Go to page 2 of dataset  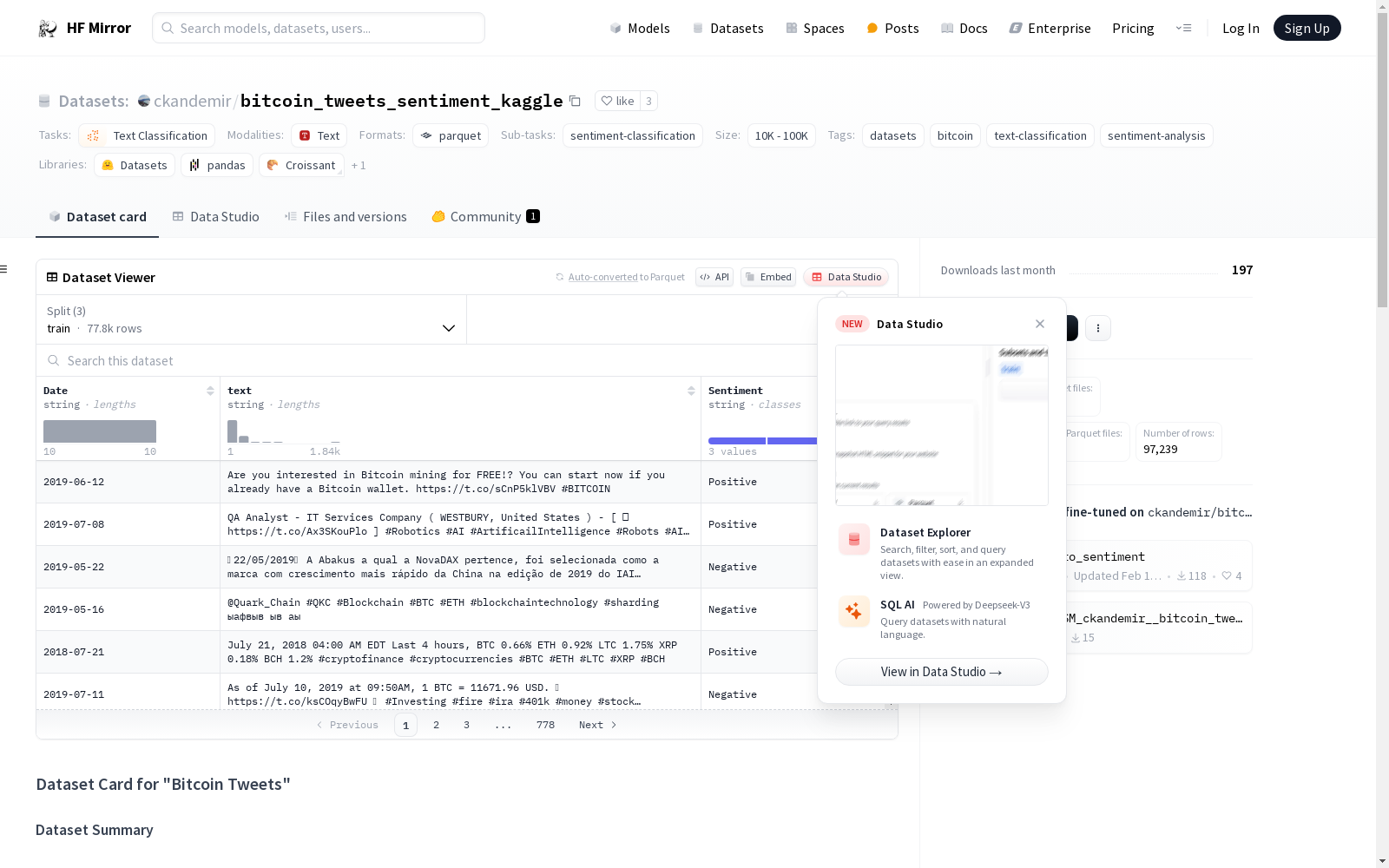point(436,725)
